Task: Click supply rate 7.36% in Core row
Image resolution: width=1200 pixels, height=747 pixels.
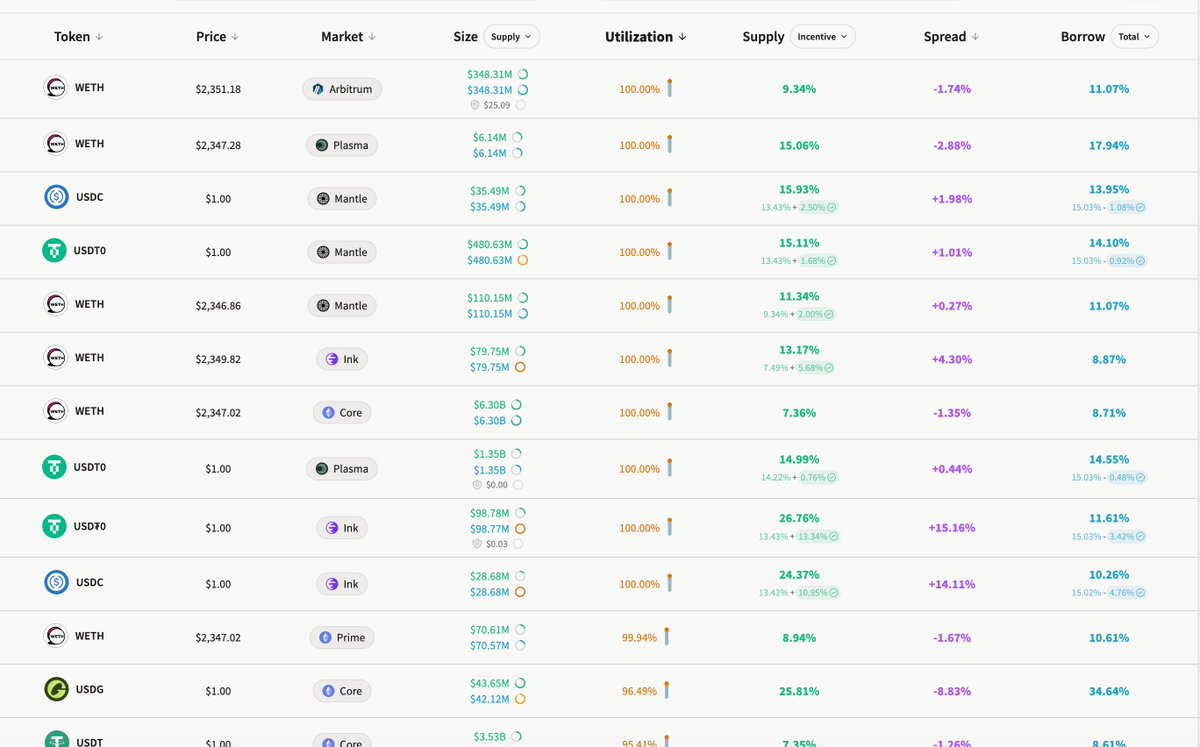Action: coord(799,413)
